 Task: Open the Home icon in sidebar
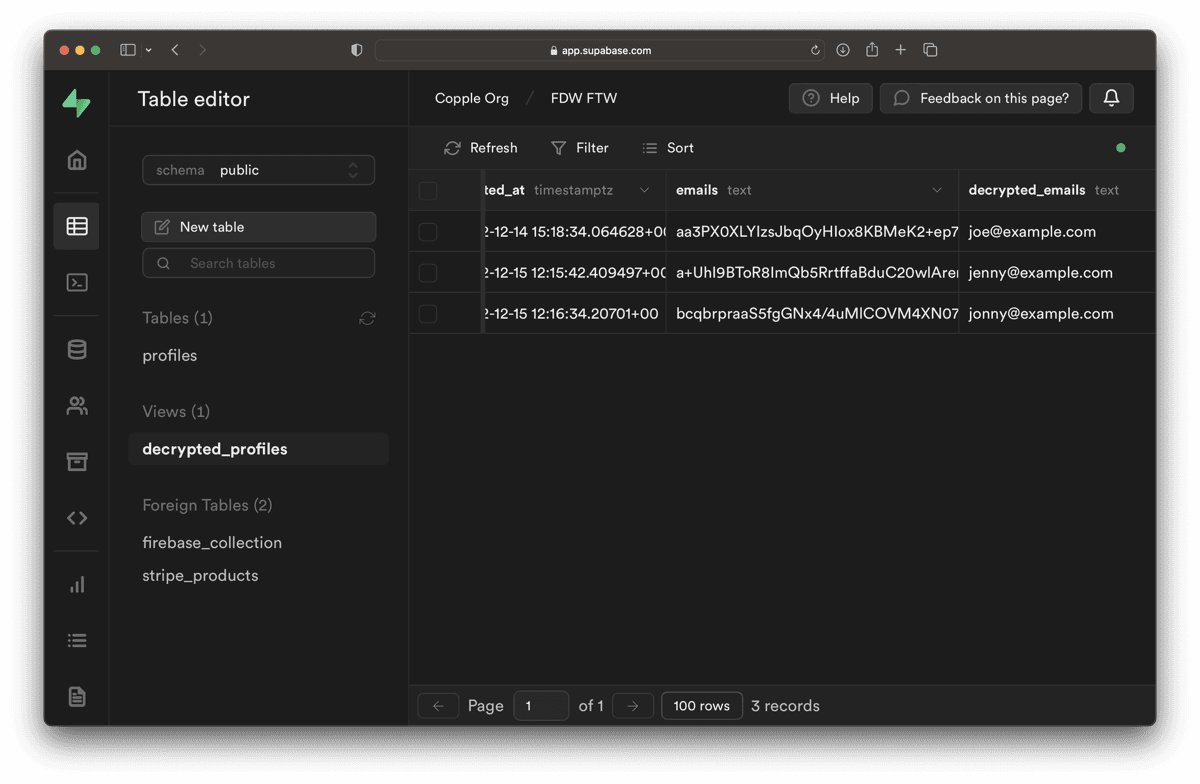[x=77, y=160]
